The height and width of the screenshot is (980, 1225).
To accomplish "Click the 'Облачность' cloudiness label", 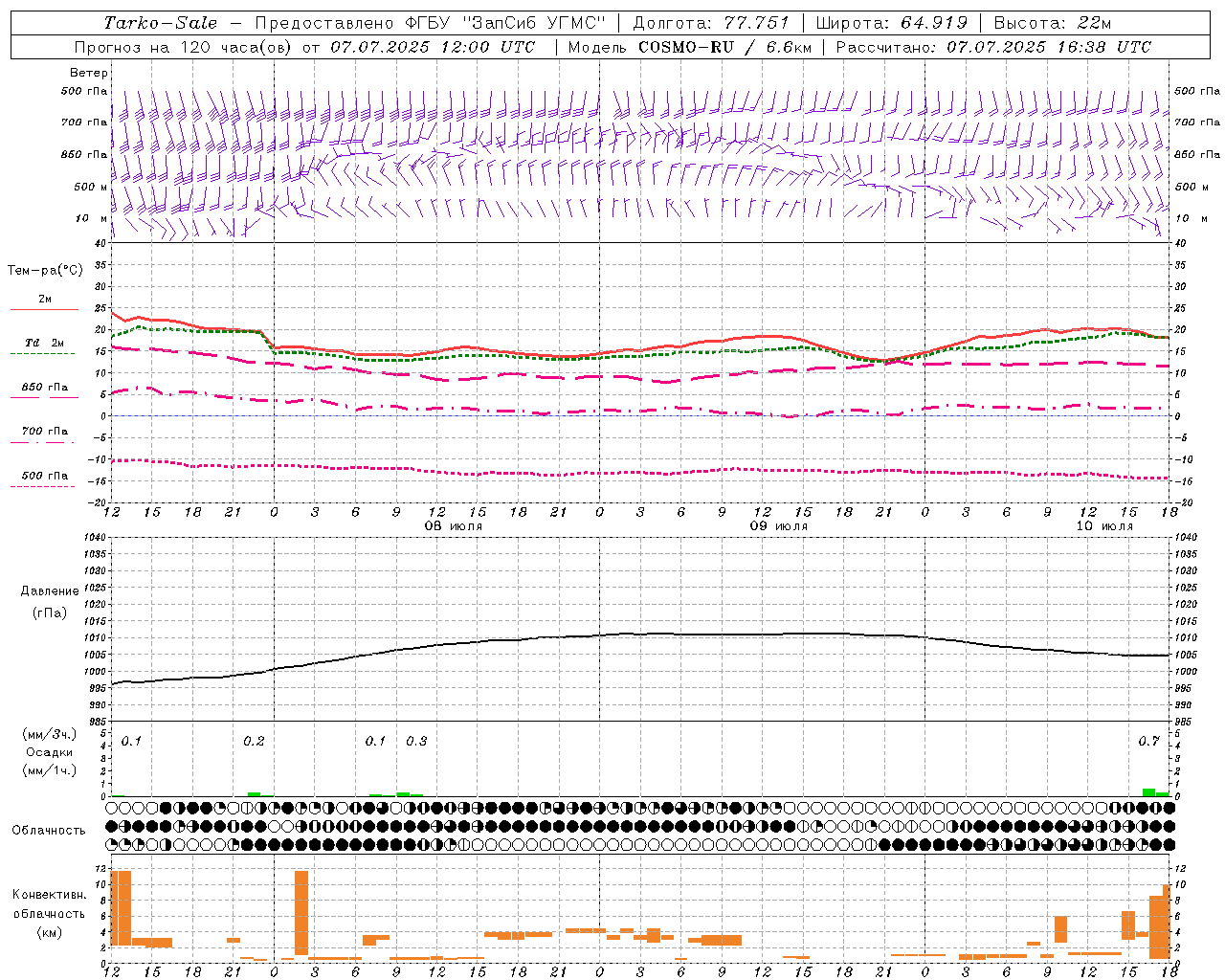I will coord(49,830).
